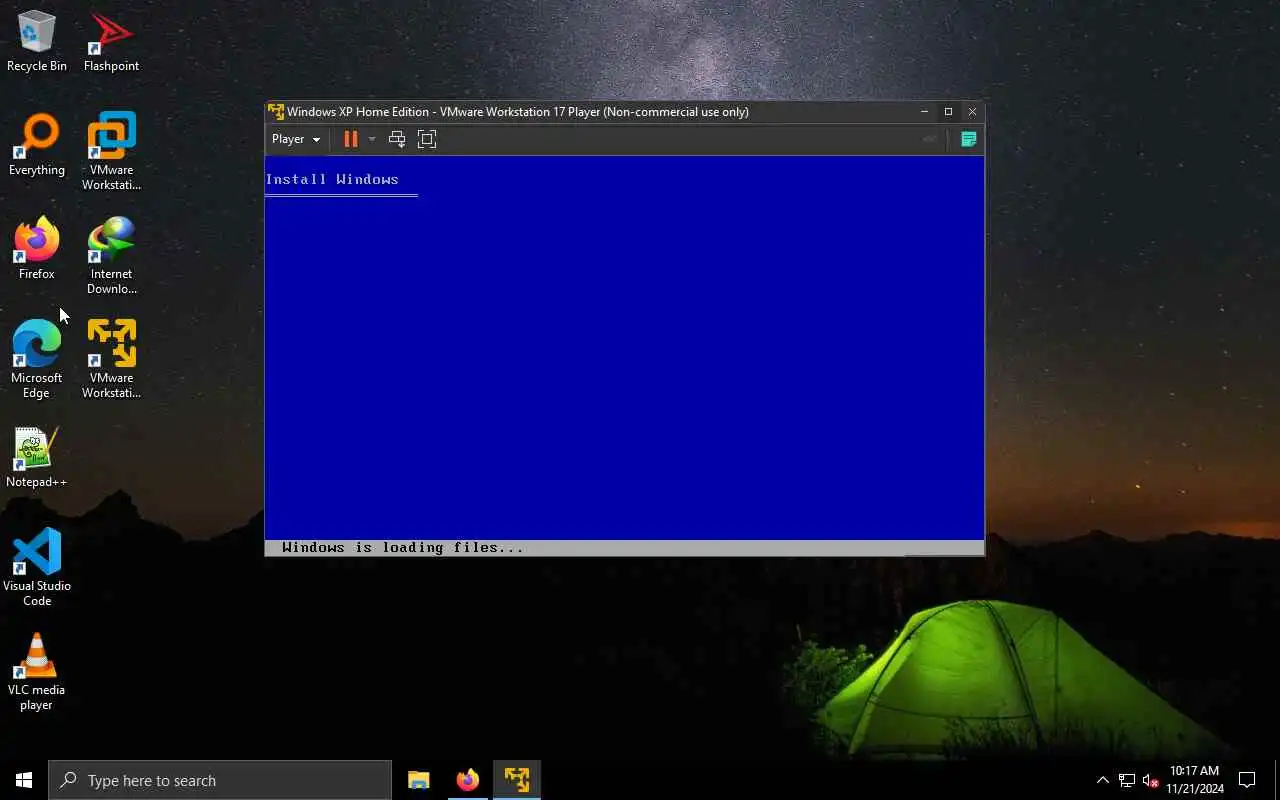1280x800 pixels.
Task: Click the VMware window title bar icon
Action: point(276,111)
